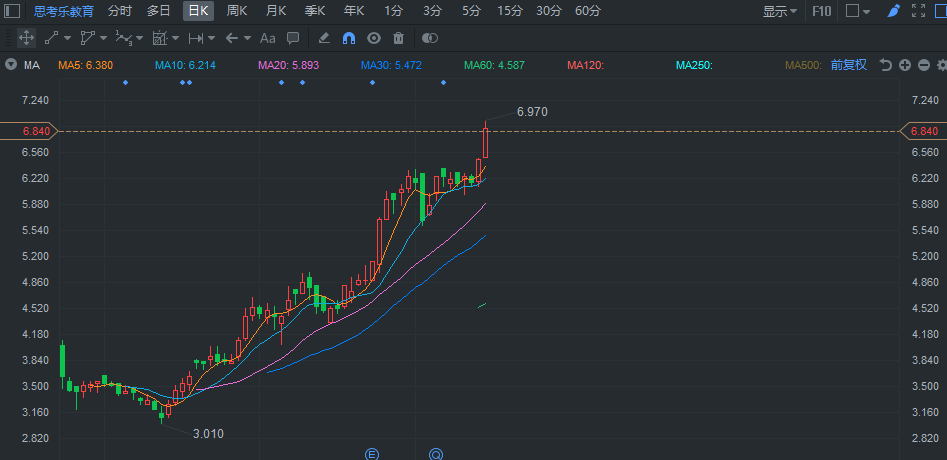The width and height of the screenshot is (947, 460).
Task: Switch to the 分时 tab
Action: pos(120,10)
